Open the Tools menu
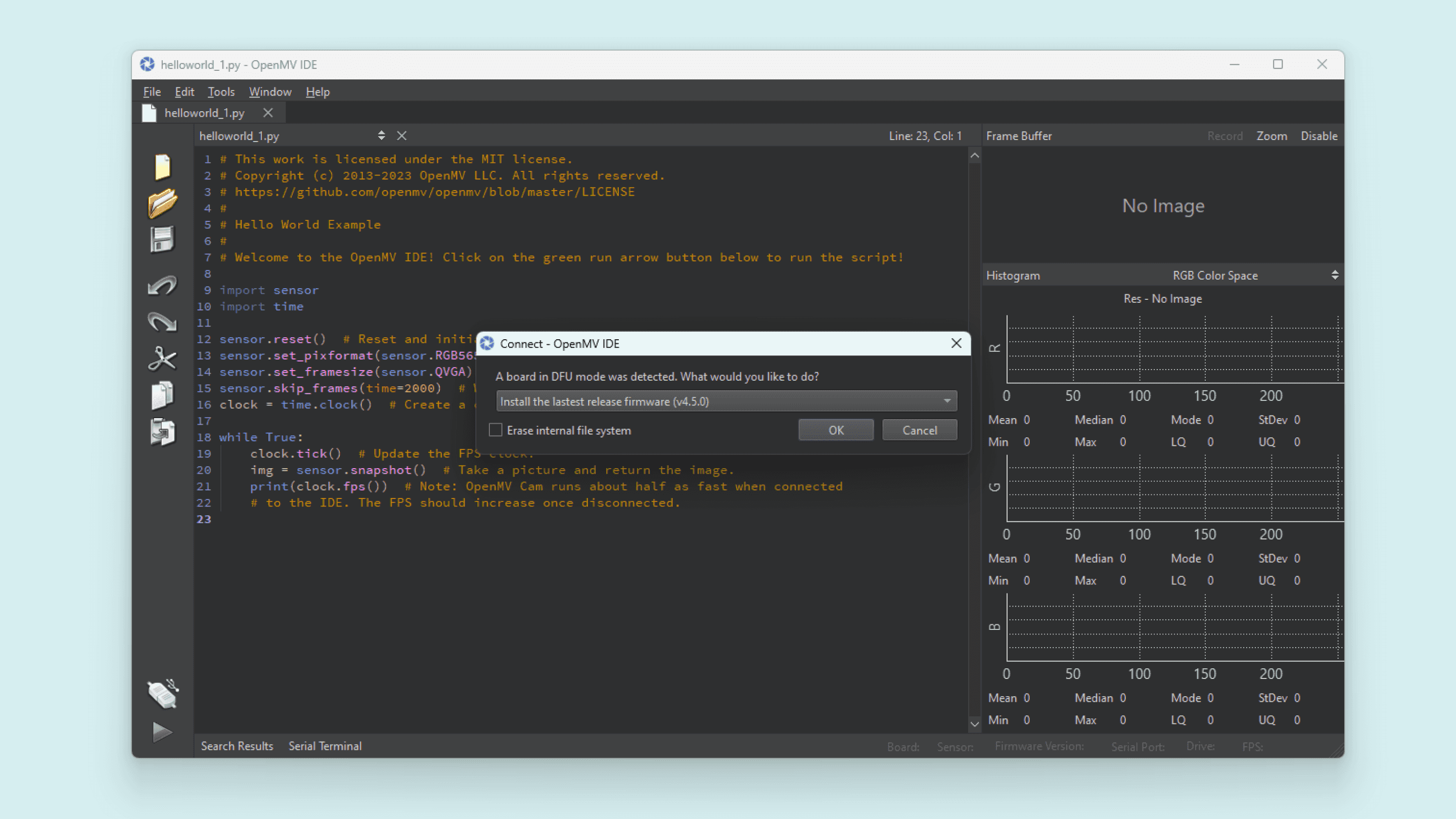Viewport: 1456px width, 819px height. (x=221, y=91)
